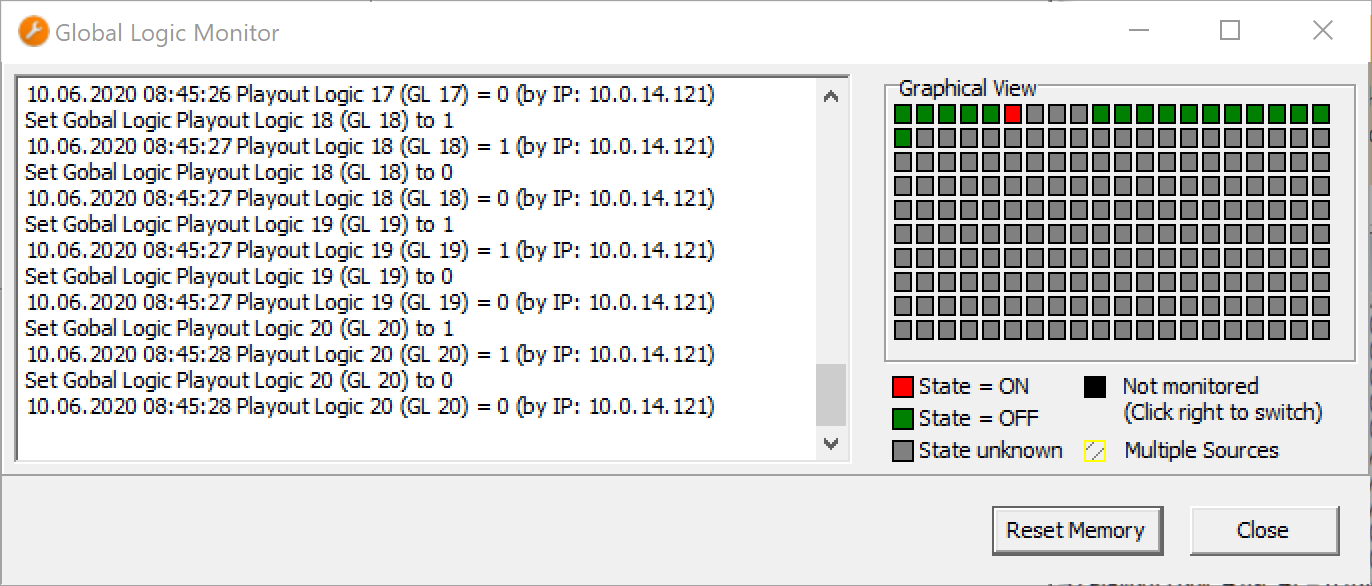Click the red ON square in Graphical View
1372x586 pixels.
pyautogui.click(x=1012, y=114)
